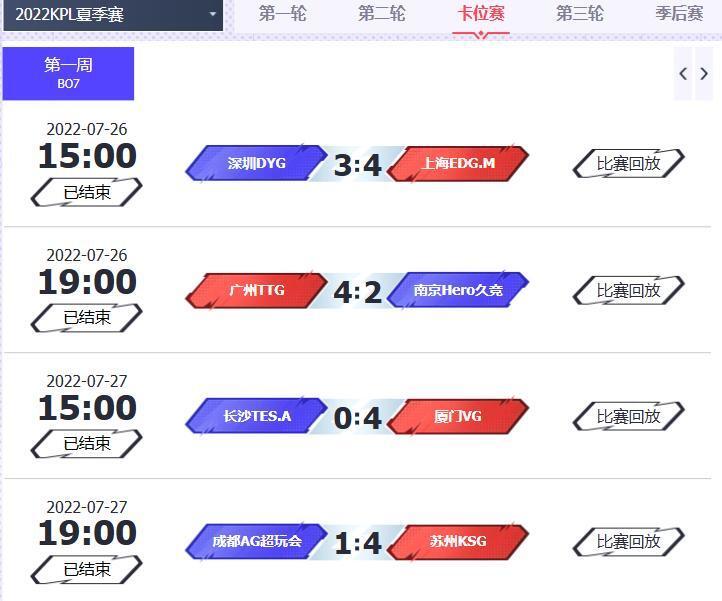Watch 比赛回放 for DYG vs EDG.M match
The height and width of the screenshot is (601, 722).
[x=629, y=163]
